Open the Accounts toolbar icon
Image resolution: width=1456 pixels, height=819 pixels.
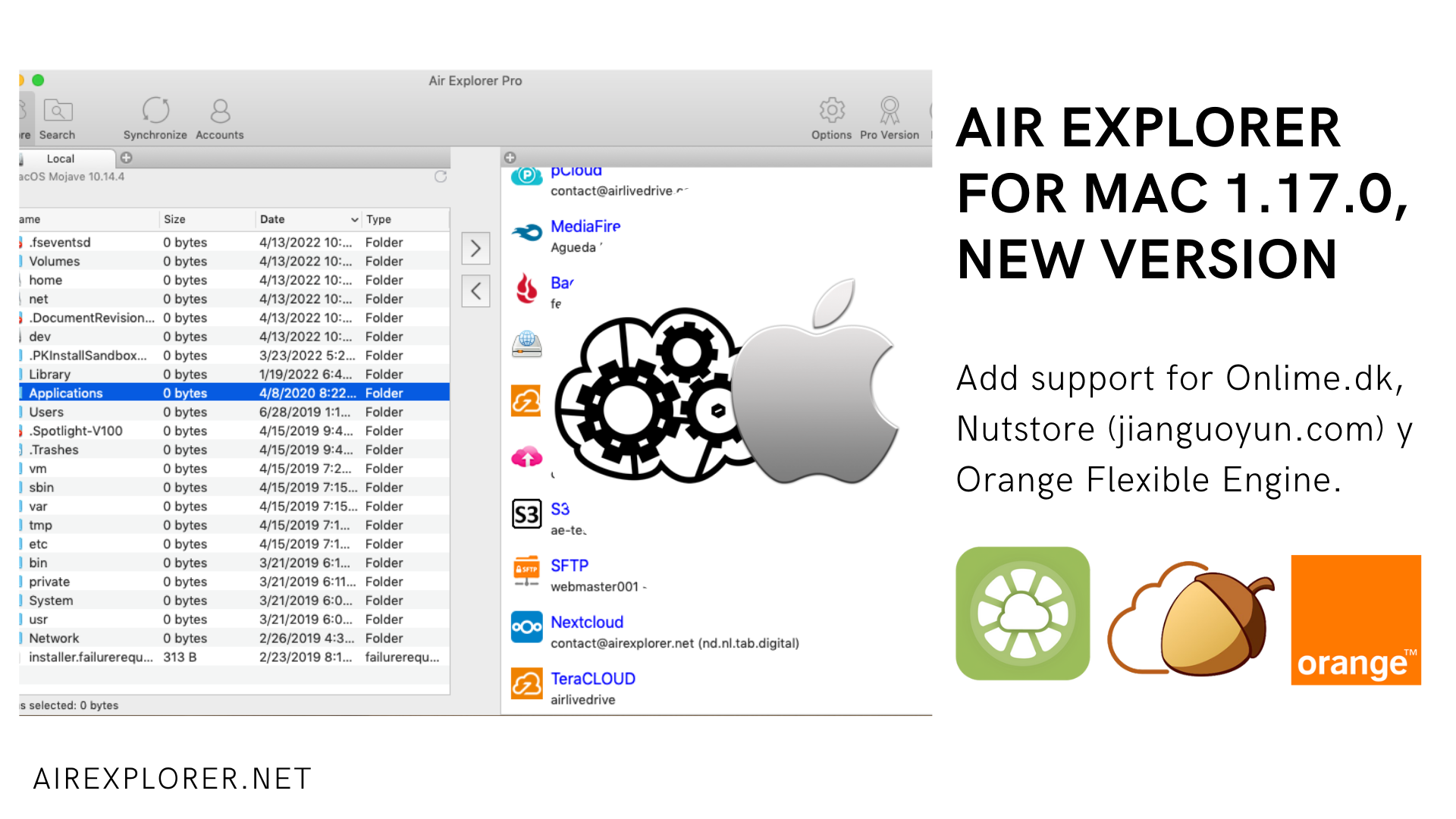(220, 111)
